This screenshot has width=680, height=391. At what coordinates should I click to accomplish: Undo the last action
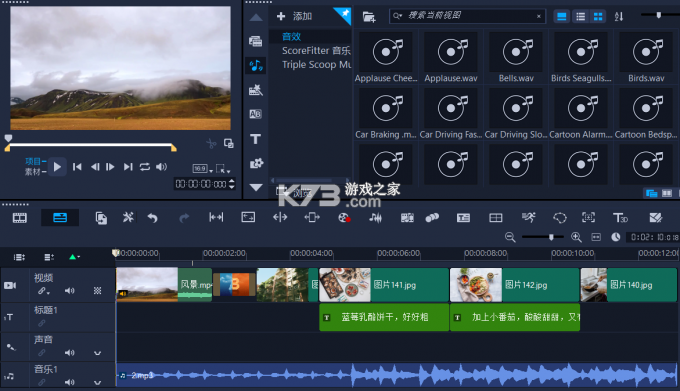(x=152, y=218)
